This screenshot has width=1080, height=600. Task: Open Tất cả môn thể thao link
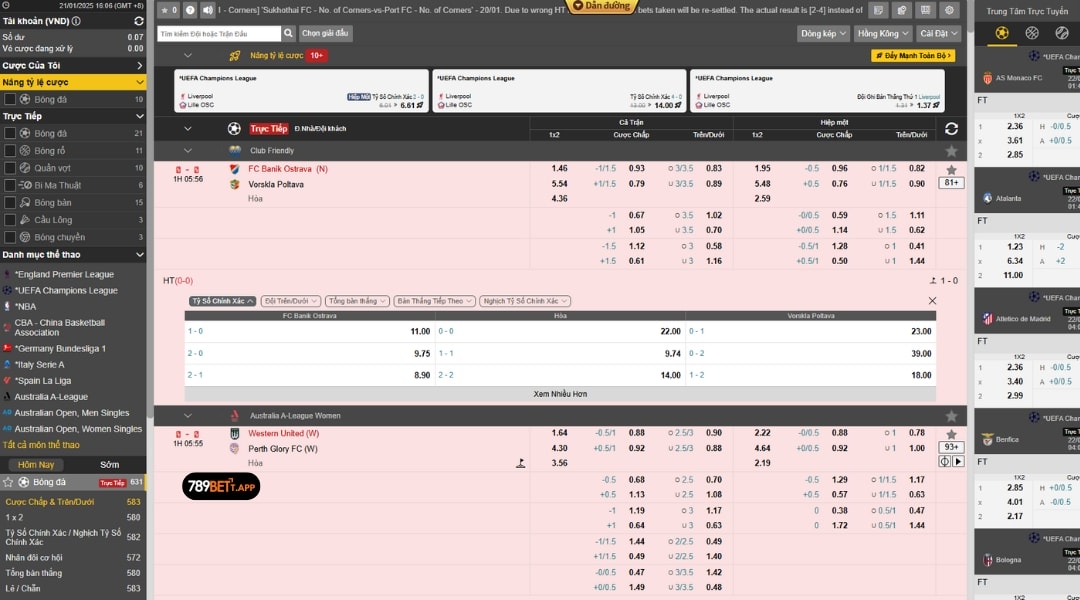click(x=41, y=445)
